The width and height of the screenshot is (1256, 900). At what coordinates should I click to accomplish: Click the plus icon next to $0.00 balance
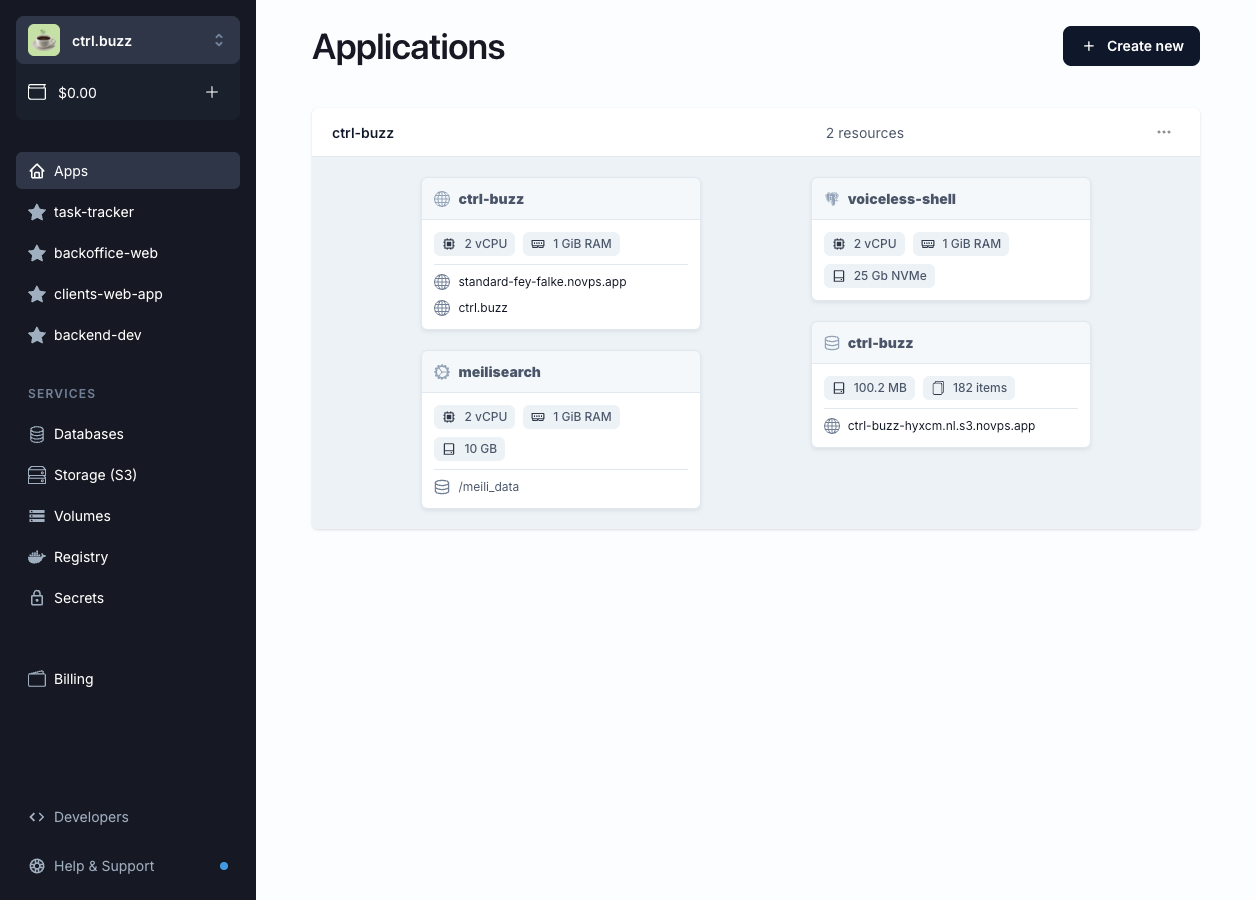(x=212, y=92)
